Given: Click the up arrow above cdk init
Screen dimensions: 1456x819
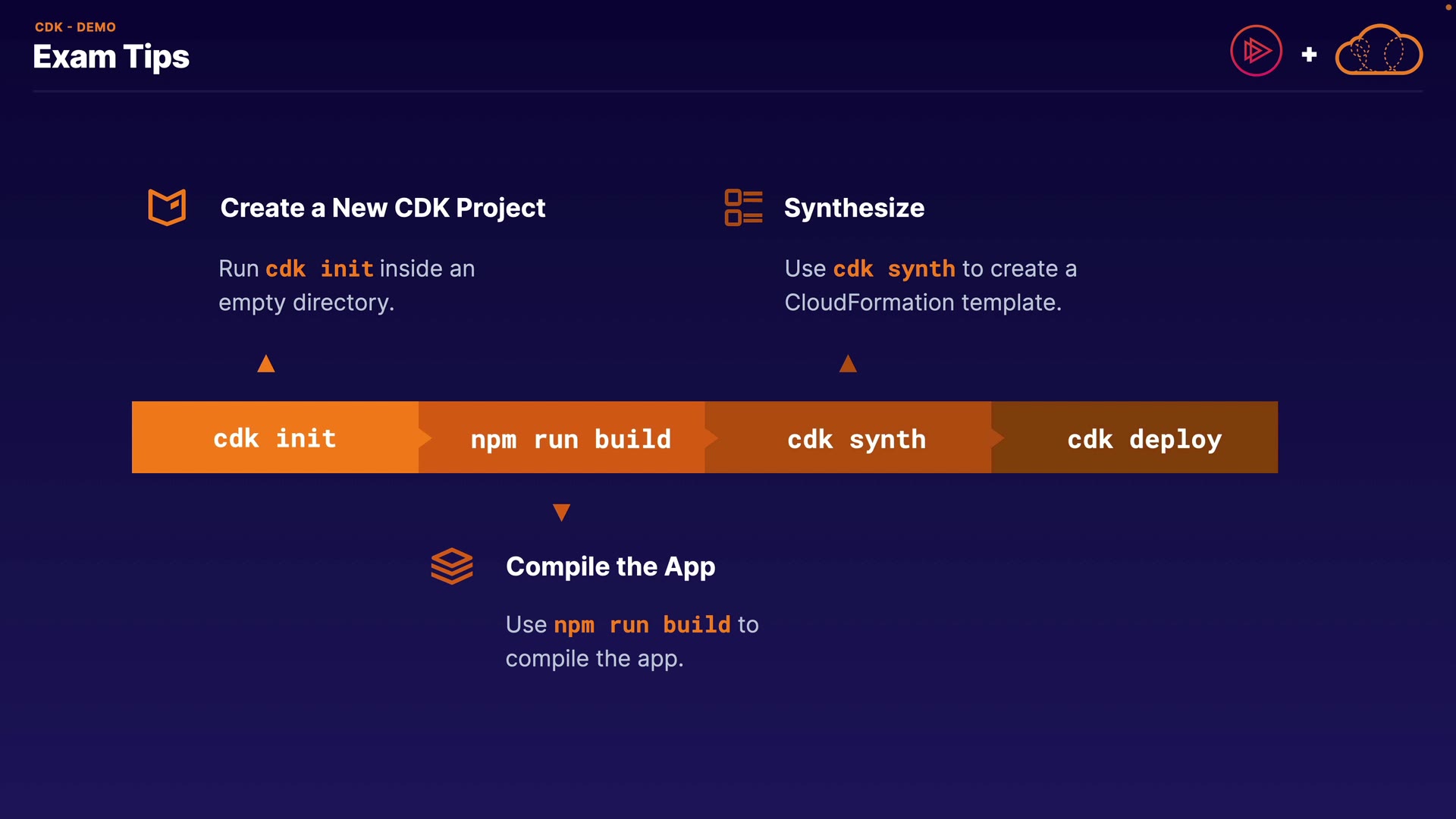Looking at the screenshot, I should [266, 365].
